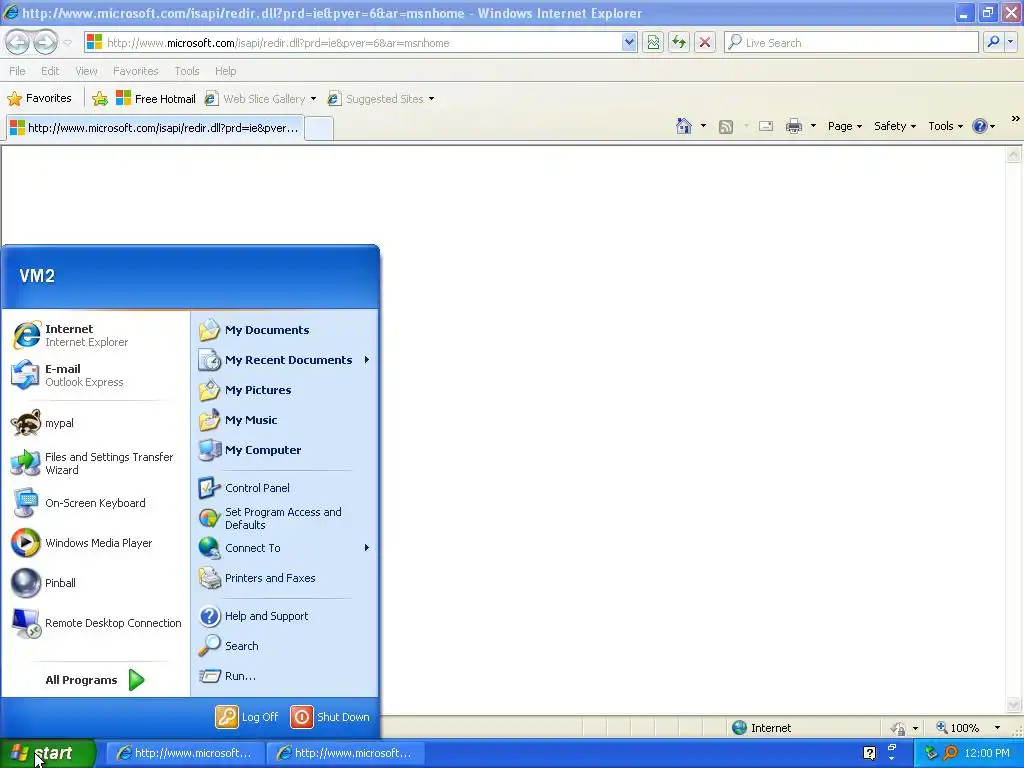Open the Tools menu in menu bar
Viewport: 1024px width, 768px height.
[x=187, y=71]
